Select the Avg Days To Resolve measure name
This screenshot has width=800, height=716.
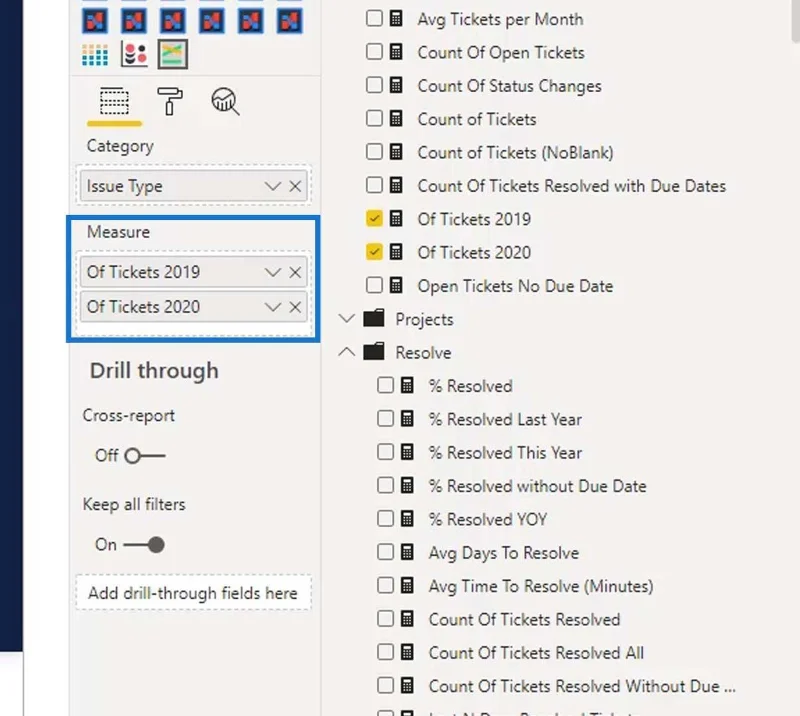coord(504,553)
